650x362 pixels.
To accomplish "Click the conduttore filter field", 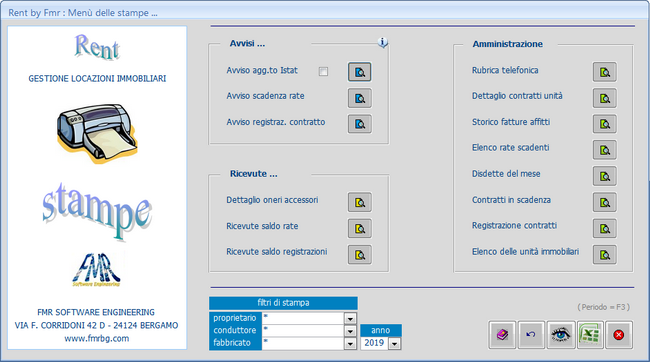I will (x=303, y=330).
